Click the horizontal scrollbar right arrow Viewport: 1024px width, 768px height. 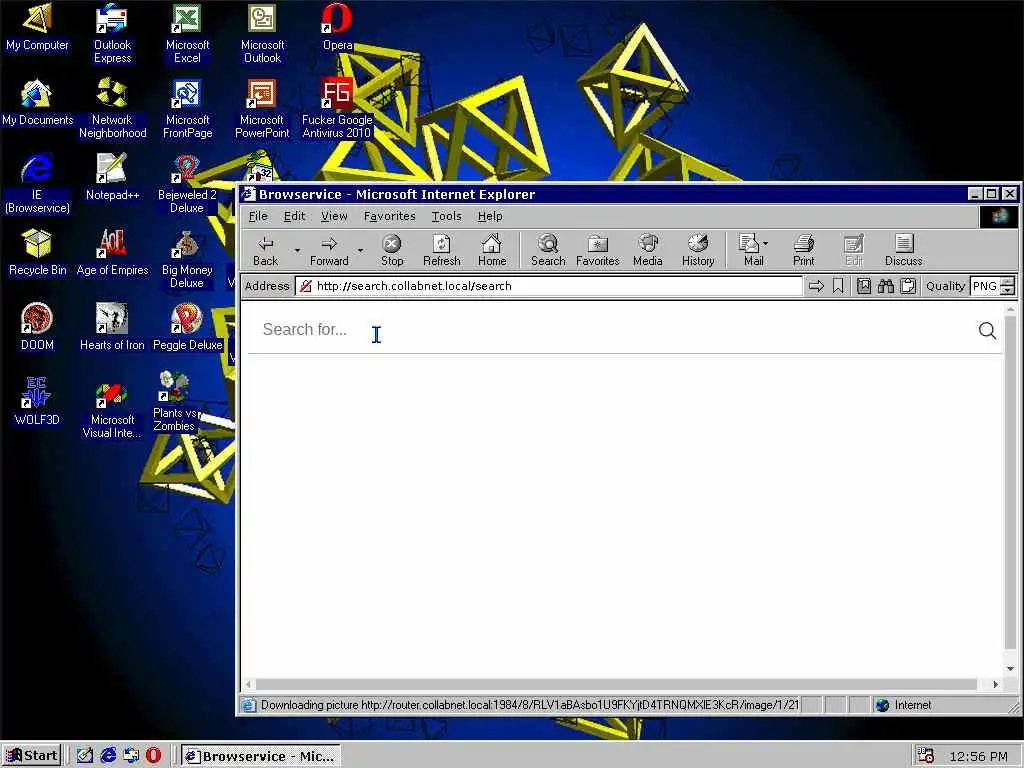(995, 684)
